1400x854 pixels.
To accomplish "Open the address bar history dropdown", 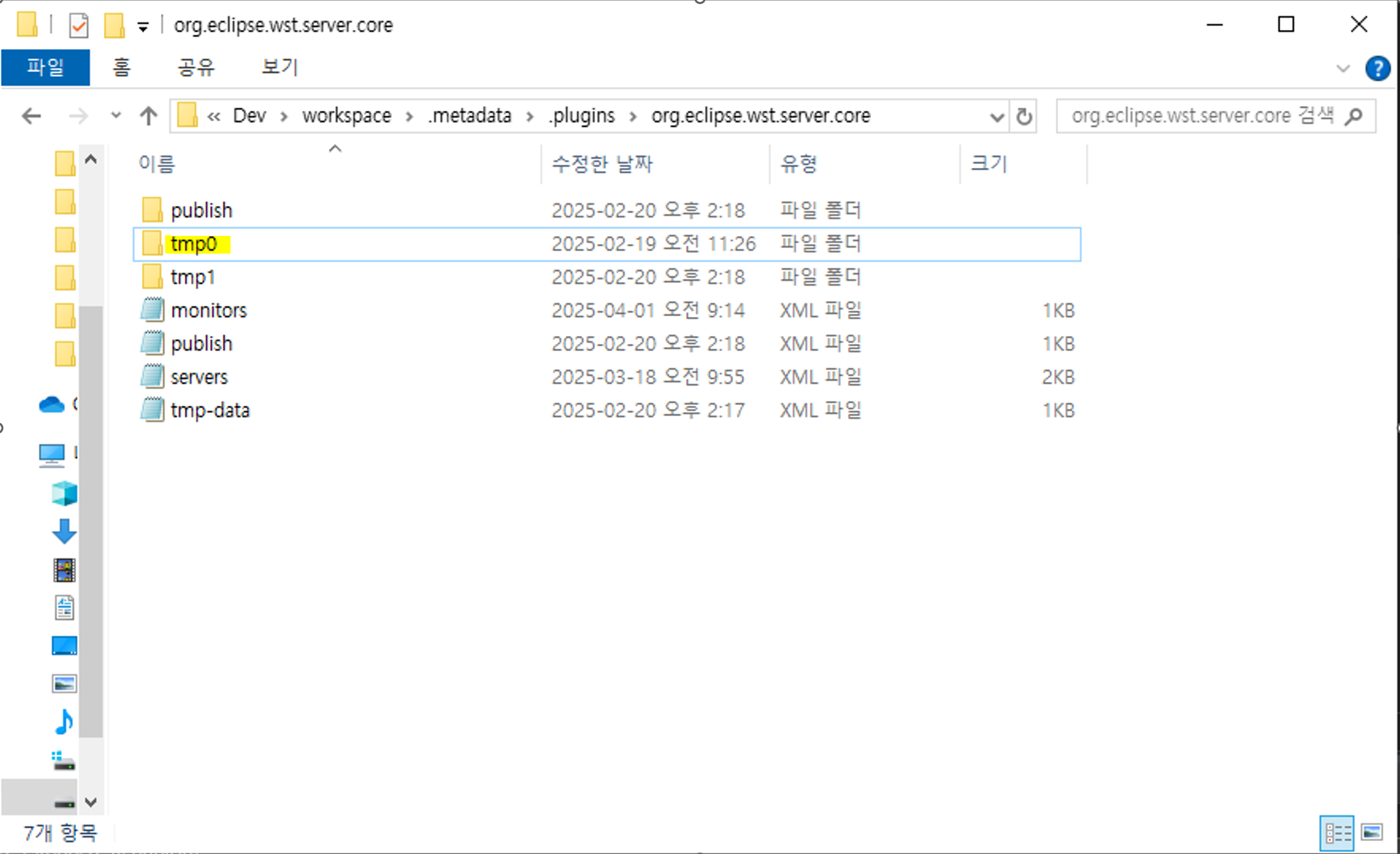I will tap(997, 117).
